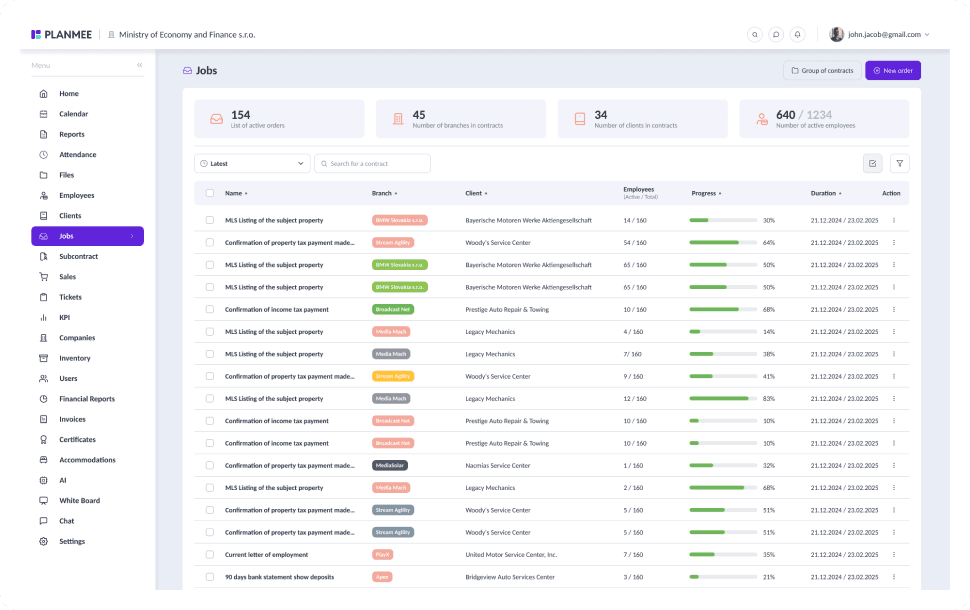Tick checkbox for MediaSolar branch row
The height and width of the screenshot is (610, 970).
click(210, 465)
